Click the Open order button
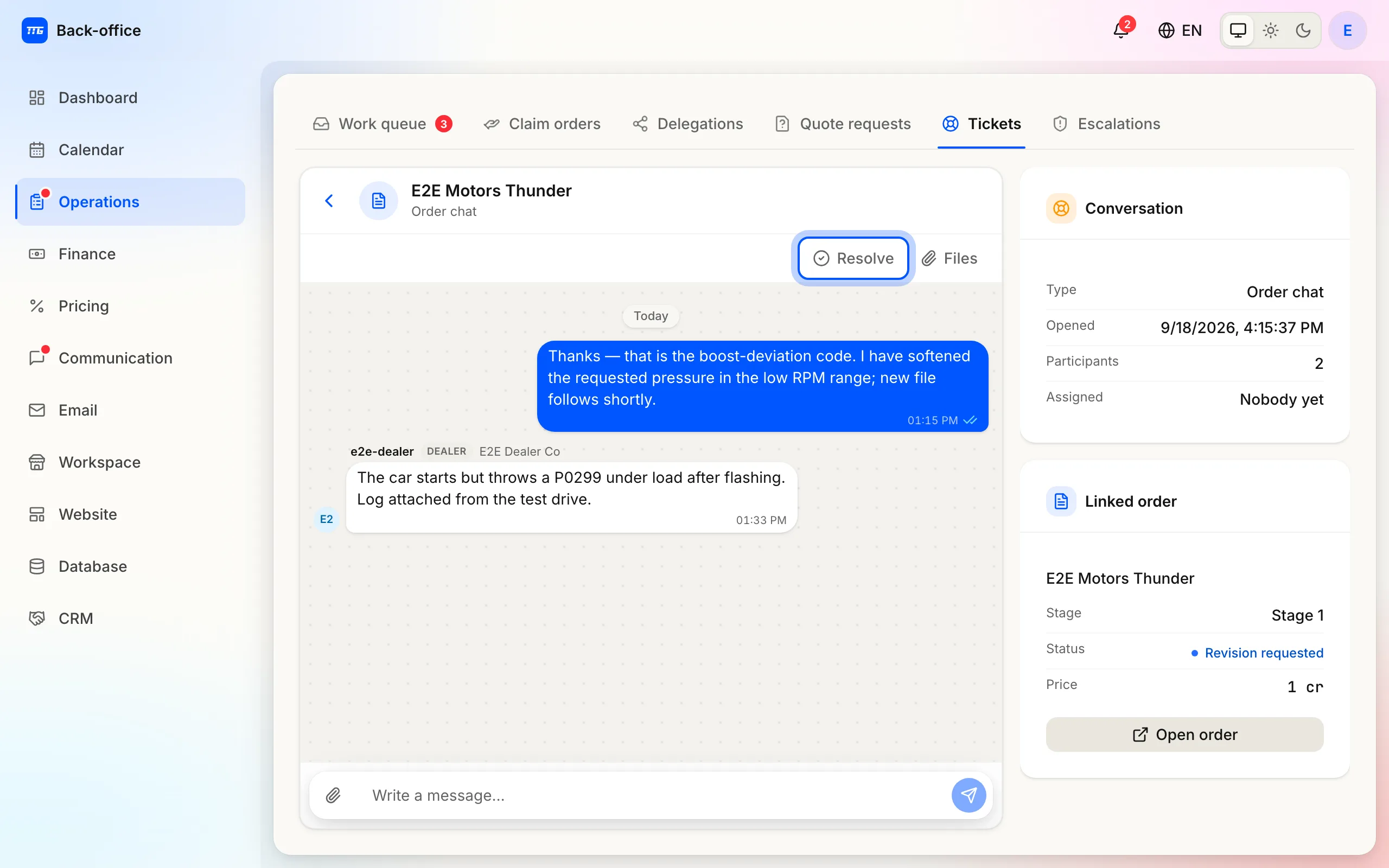 point(1184,734)
